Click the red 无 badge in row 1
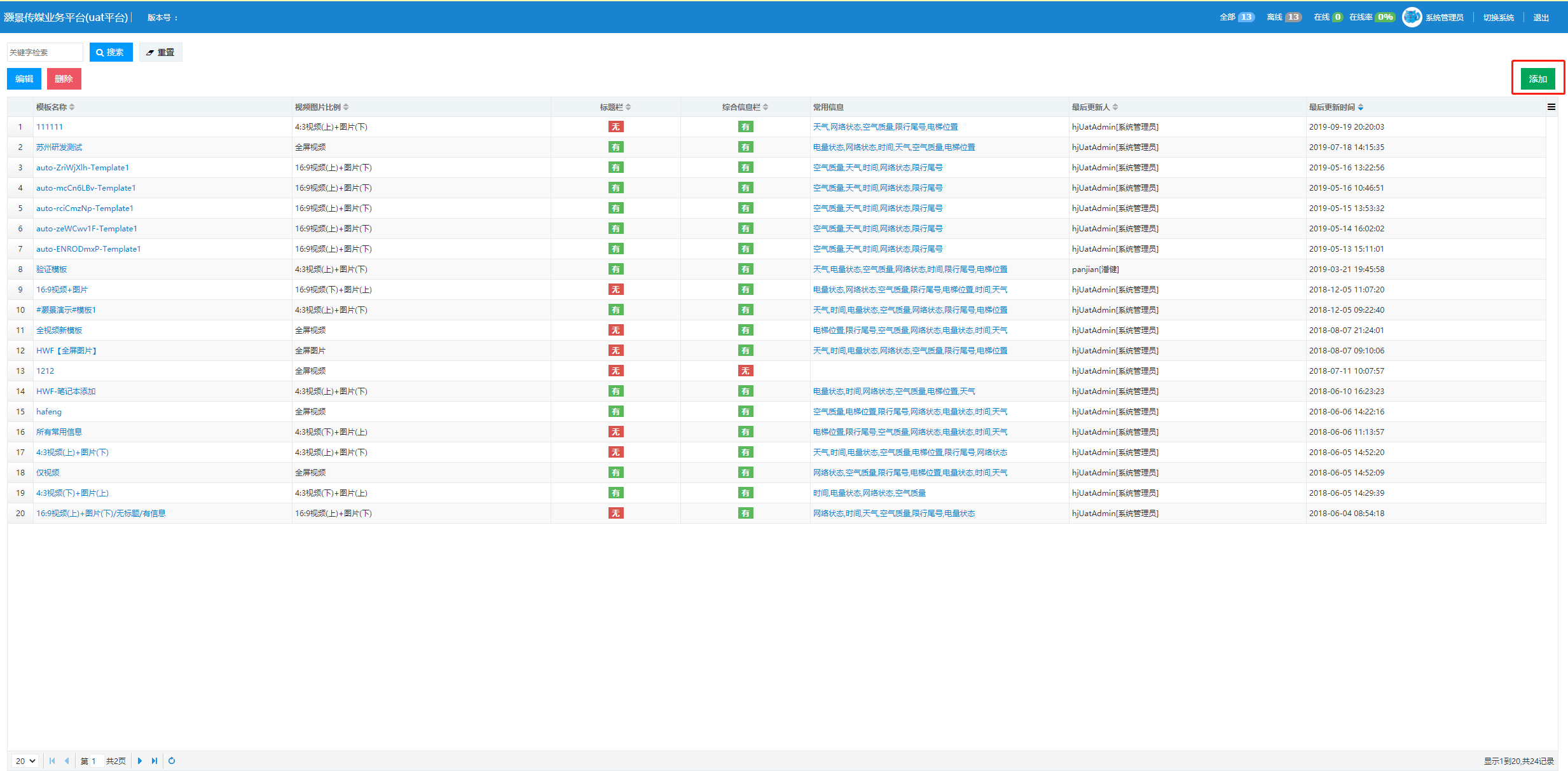 (x=616, y=127)
